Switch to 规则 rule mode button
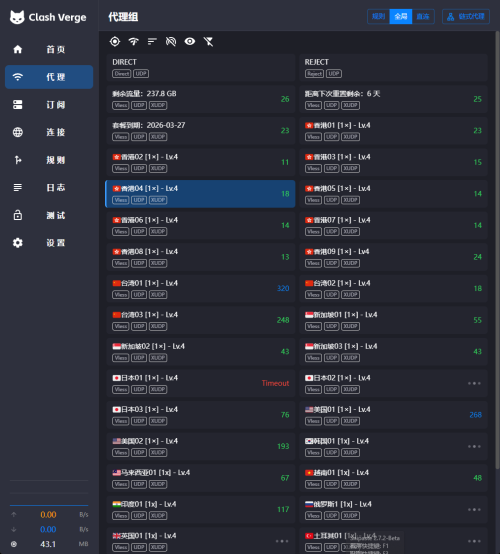Viewport: 500px width, 554px height. click(378, 17)
